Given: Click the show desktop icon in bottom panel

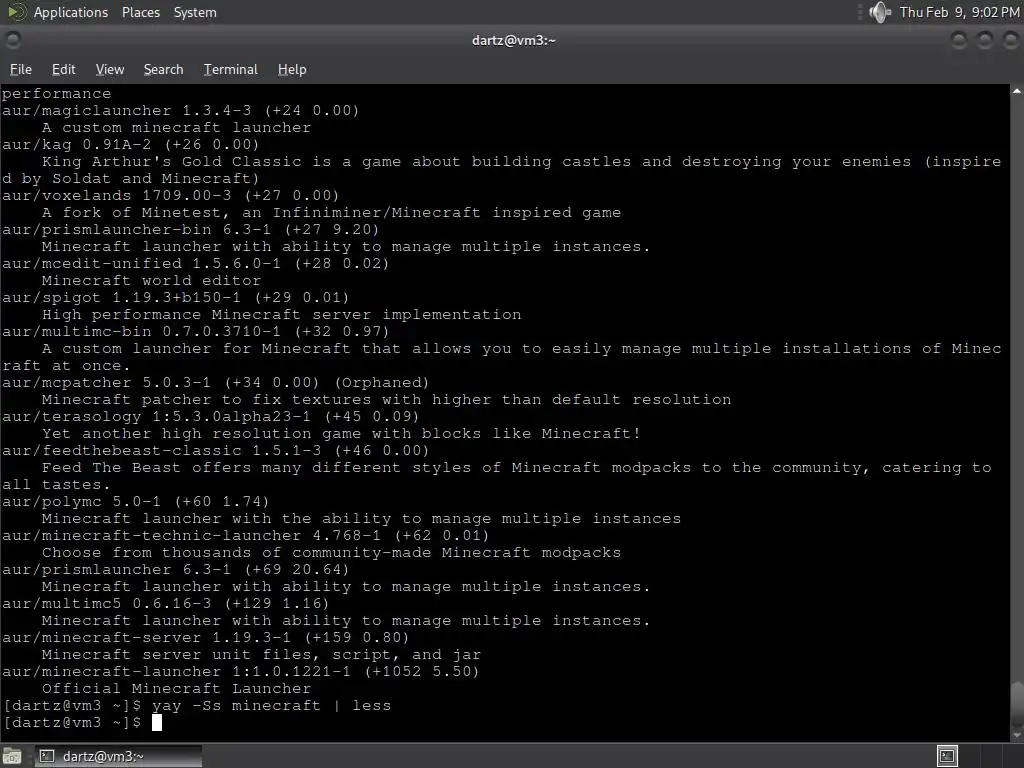Looking at the screenshot, I should (12, 756).
